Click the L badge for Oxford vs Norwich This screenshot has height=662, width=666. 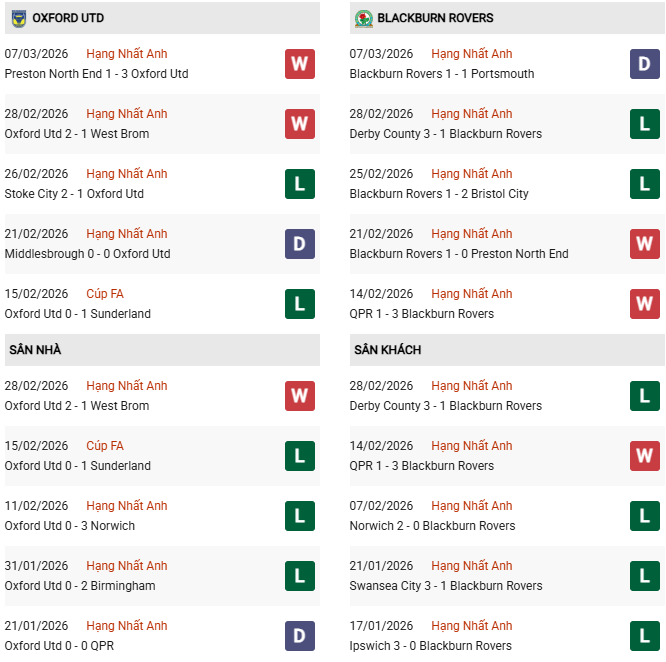coord(299,516)
